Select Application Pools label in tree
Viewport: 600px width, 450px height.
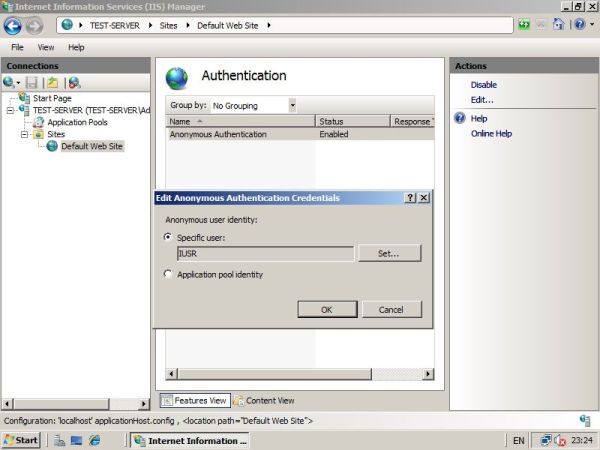[x=77, y=122]
